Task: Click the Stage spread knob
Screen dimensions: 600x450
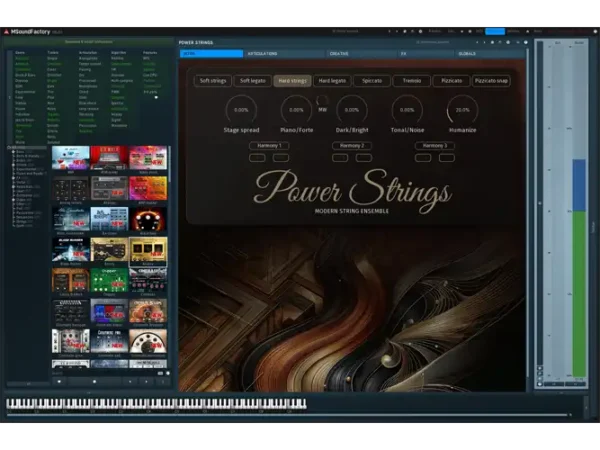Action: (241, 110)
